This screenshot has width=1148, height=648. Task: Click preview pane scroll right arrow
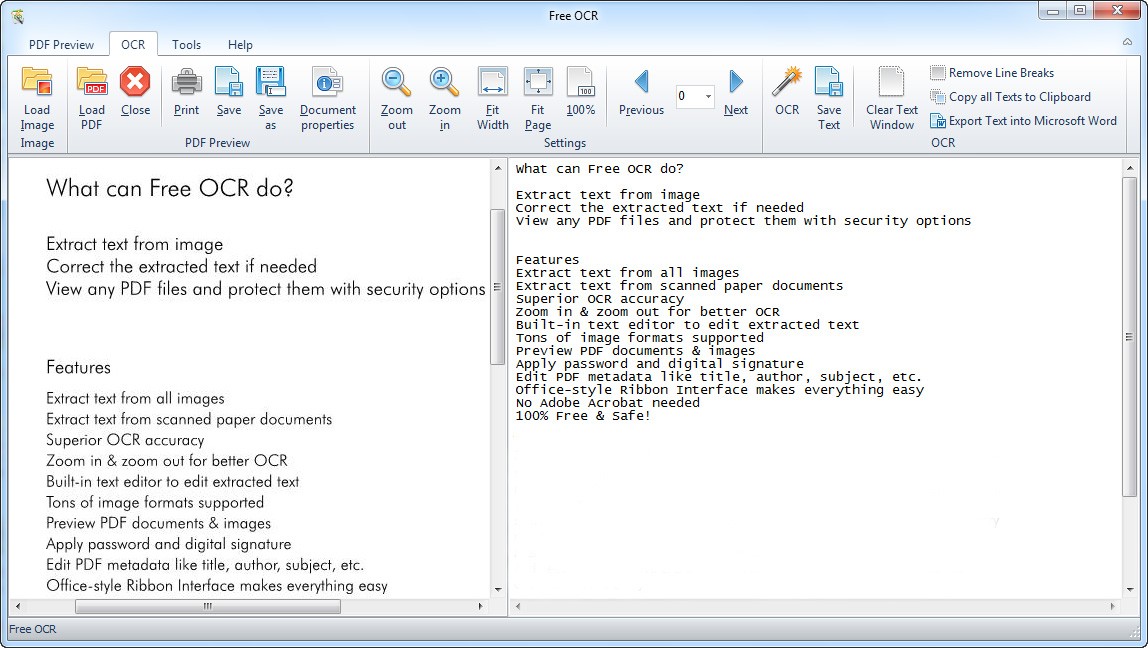(480, 606)
